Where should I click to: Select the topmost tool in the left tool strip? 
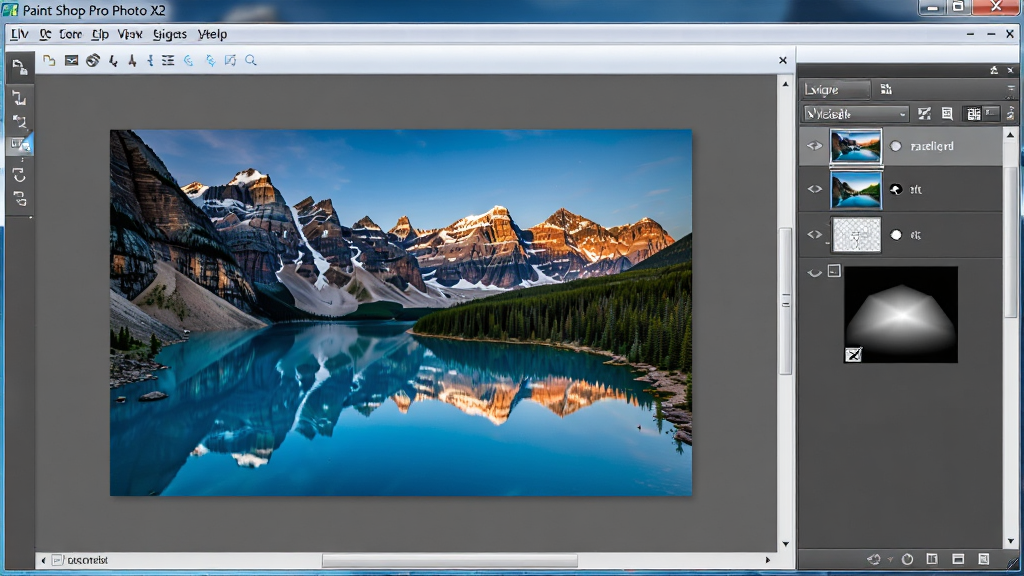pyautogui.click(x=20, y=67)
